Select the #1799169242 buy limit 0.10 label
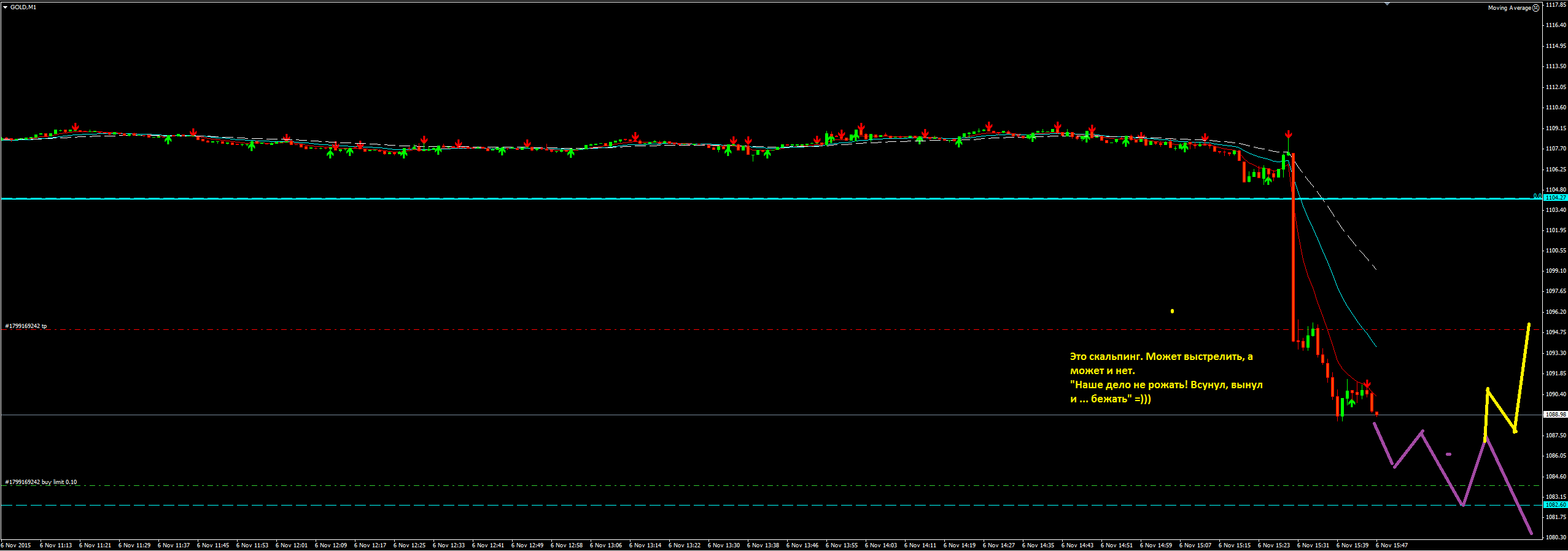This screenshot has width=1568, height=551. coord(41,482)
